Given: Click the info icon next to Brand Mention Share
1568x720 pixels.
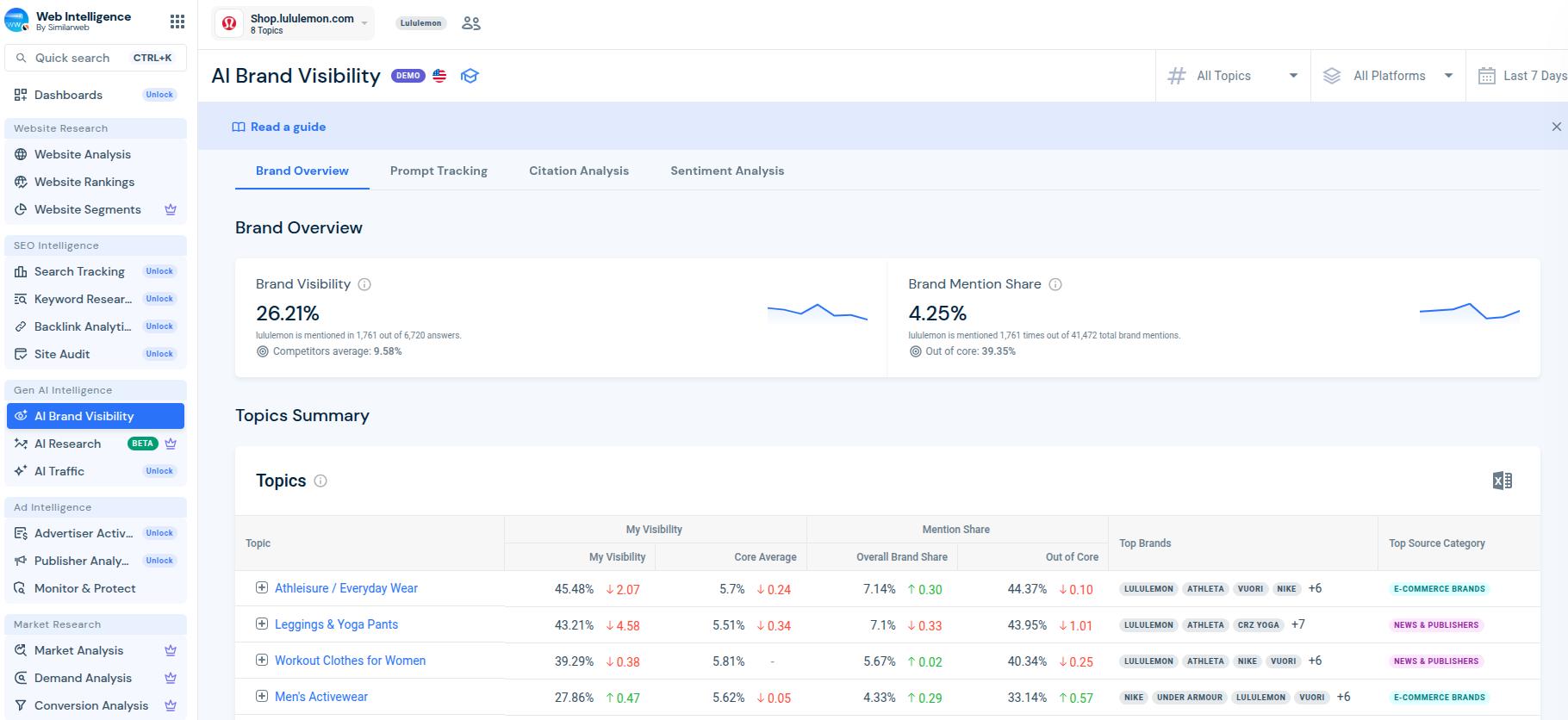Looking at the screenshot, I should point(1055,284).
